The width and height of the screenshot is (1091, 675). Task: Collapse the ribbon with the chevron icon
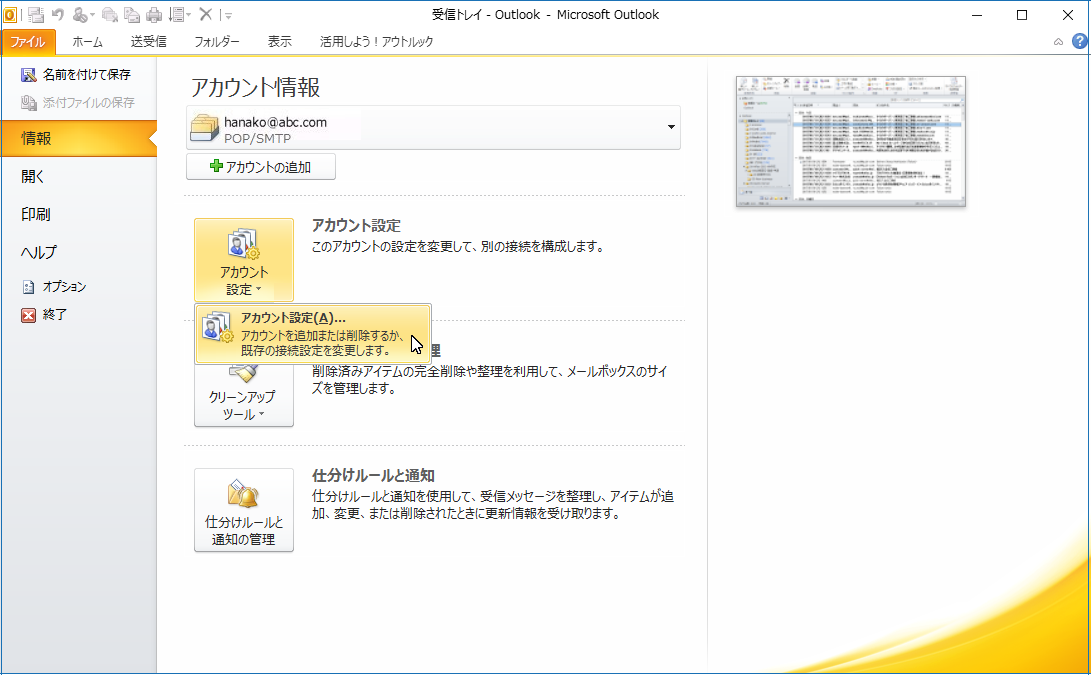click(x=1059, y=42)
